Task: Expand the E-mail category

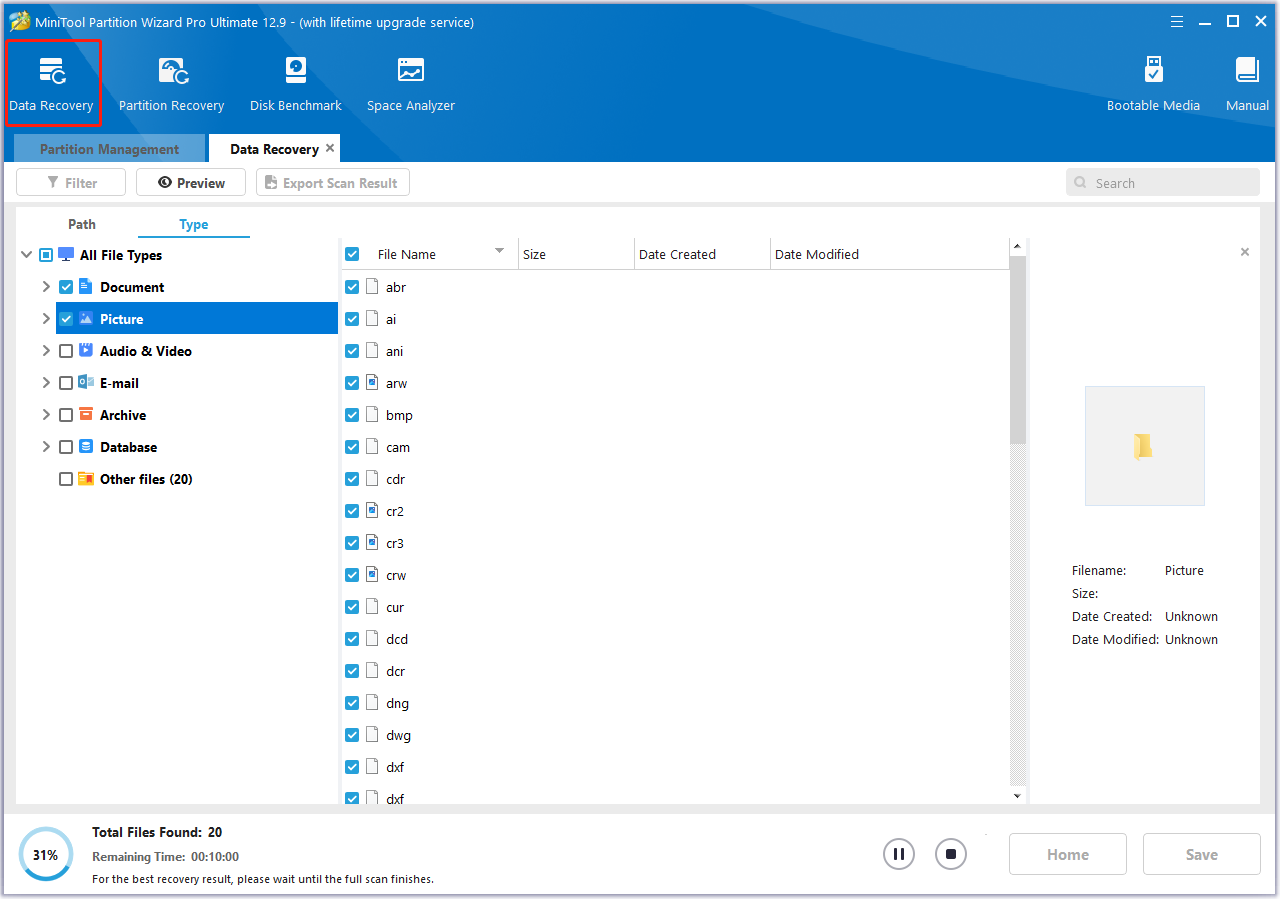Action: click(46, 383)
